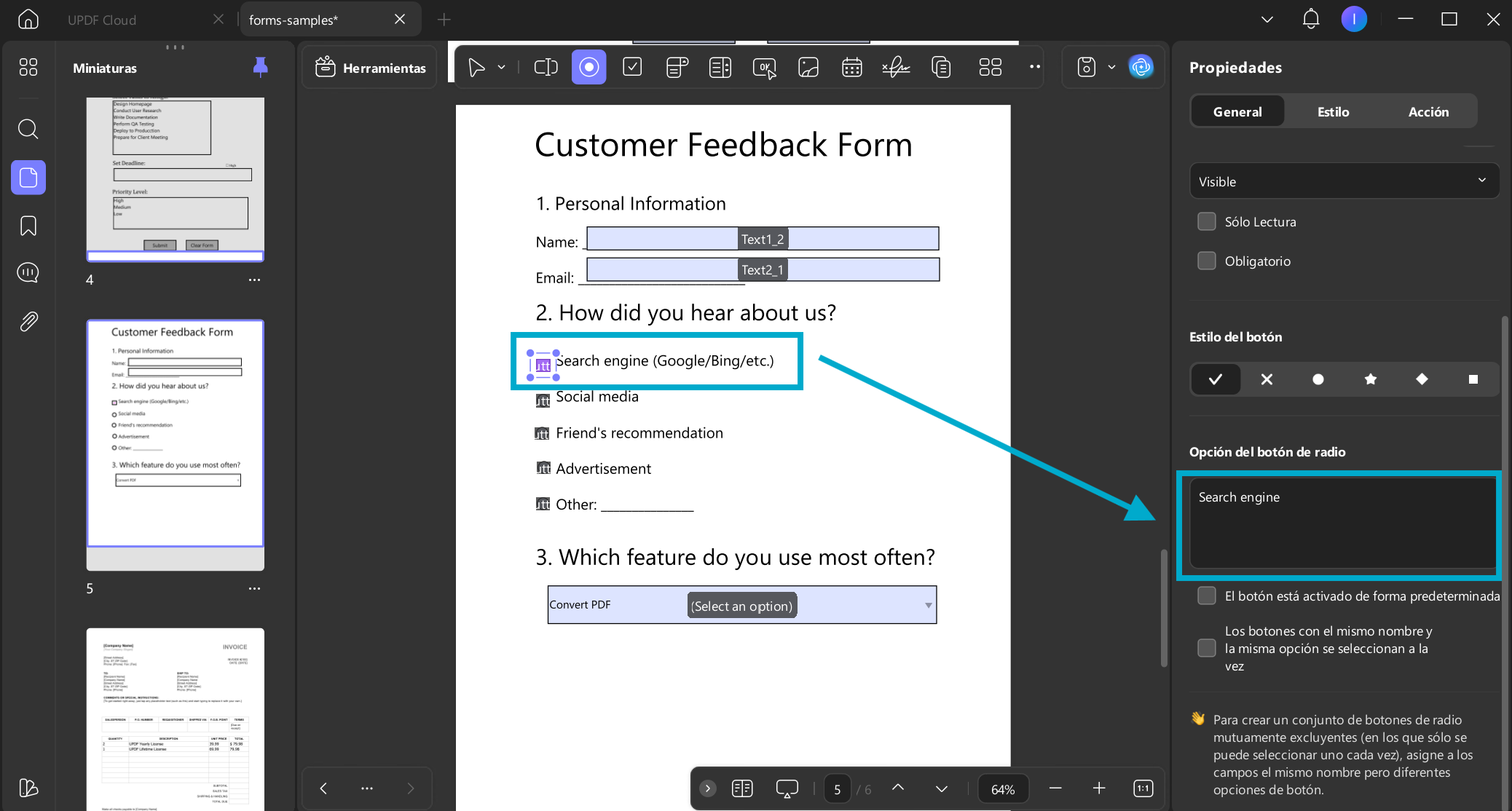Click page 4 thumbnail in Miniaturas
The image size is (1512, 811).
tap(175, 179)
